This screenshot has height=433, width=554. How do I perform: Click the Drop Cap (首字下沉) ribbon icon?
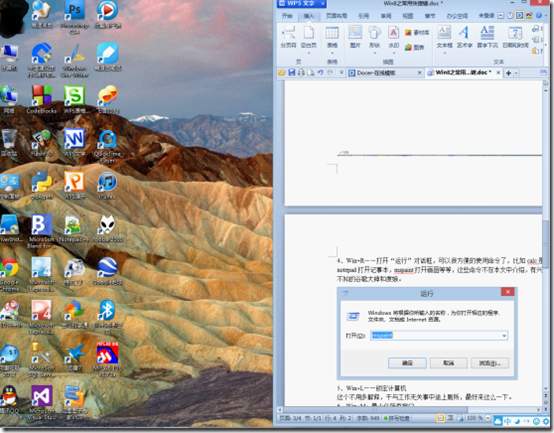(487, 37)
